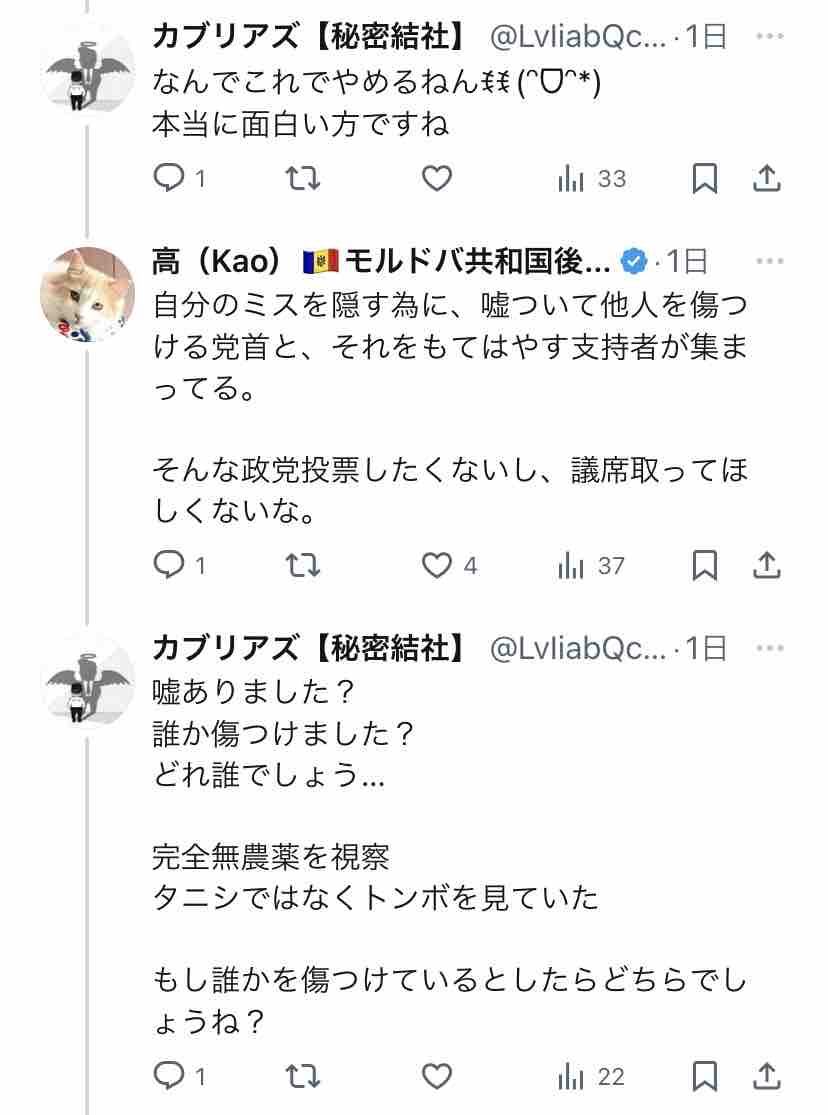
Task: Reply to the first カブリアズ tweet
Action: 180,178
